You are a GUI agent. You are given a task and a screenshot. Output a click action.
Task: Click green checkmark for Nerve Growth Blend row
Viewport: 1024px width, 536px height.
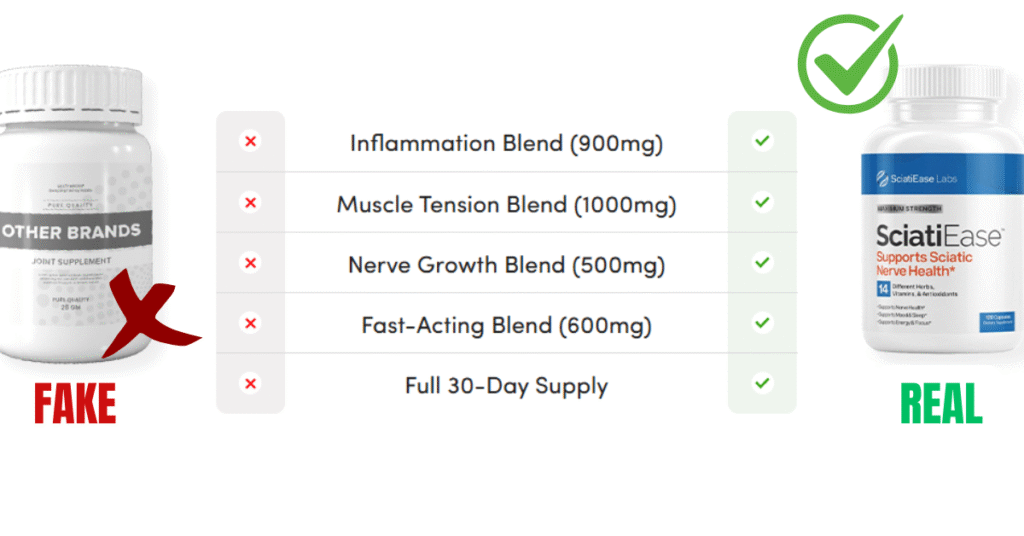(762, 262)
